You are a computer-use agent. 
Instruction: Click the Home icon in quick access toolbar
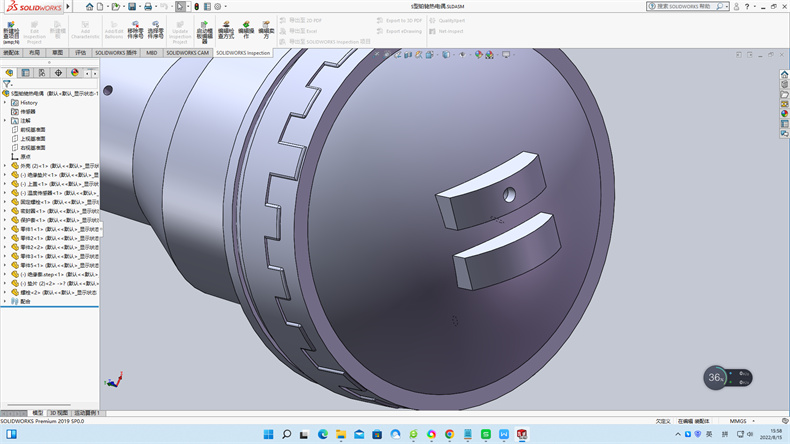pyautogui.click(x=89, y=6)
